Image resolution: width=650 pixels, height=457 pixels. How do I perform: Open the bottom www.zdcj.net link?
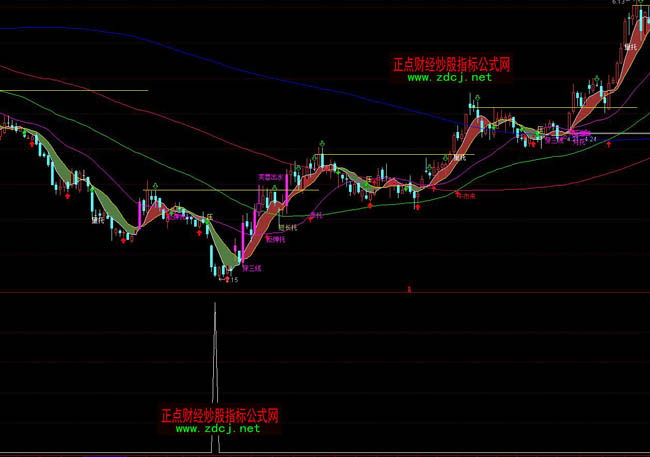click(x=218, y=428)
